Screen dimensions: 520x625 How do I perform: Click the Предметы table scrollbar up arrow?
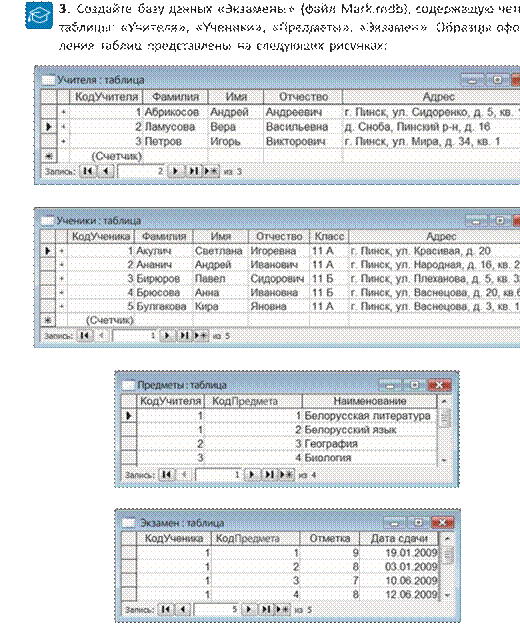444,401
